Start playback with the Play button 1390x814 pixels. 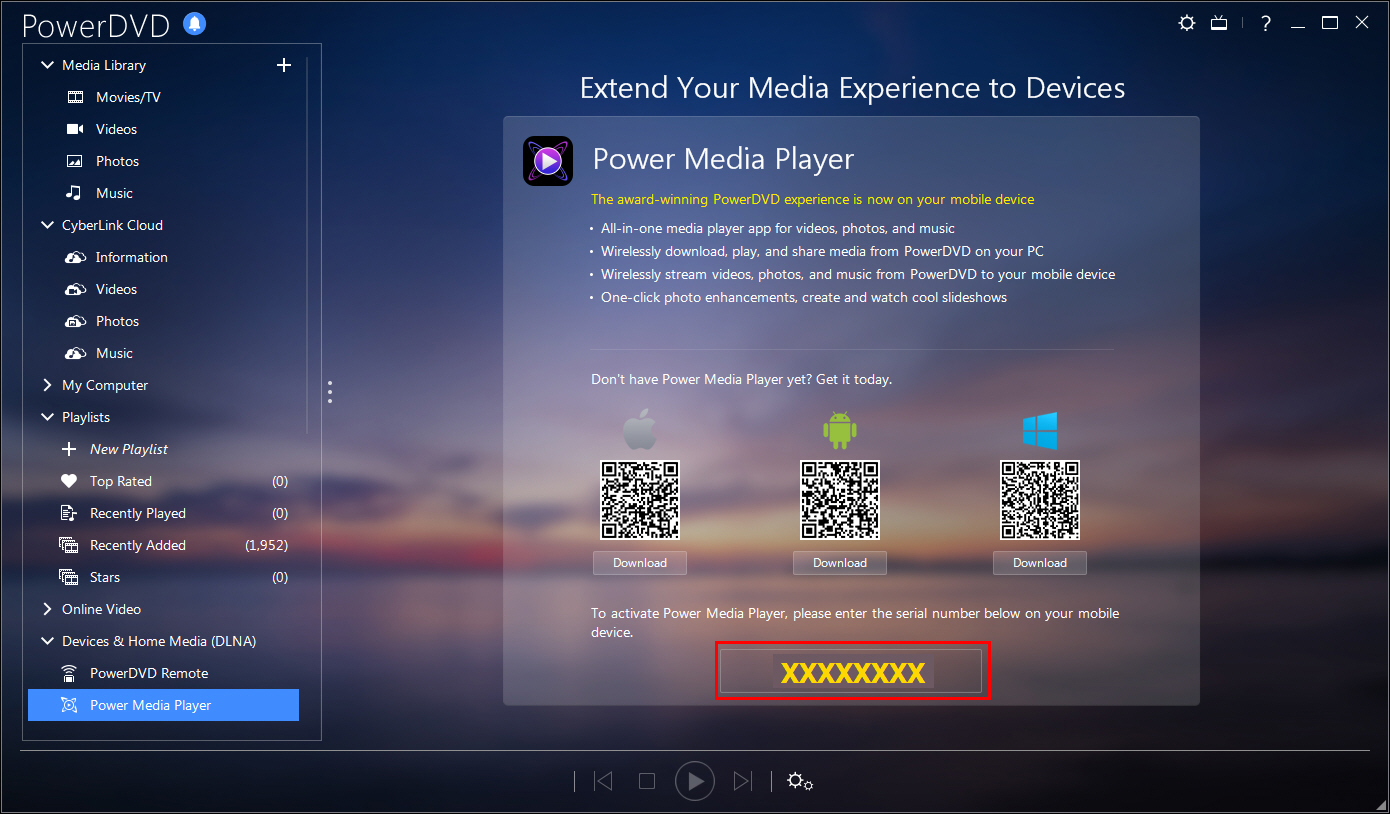pos(695,781)
